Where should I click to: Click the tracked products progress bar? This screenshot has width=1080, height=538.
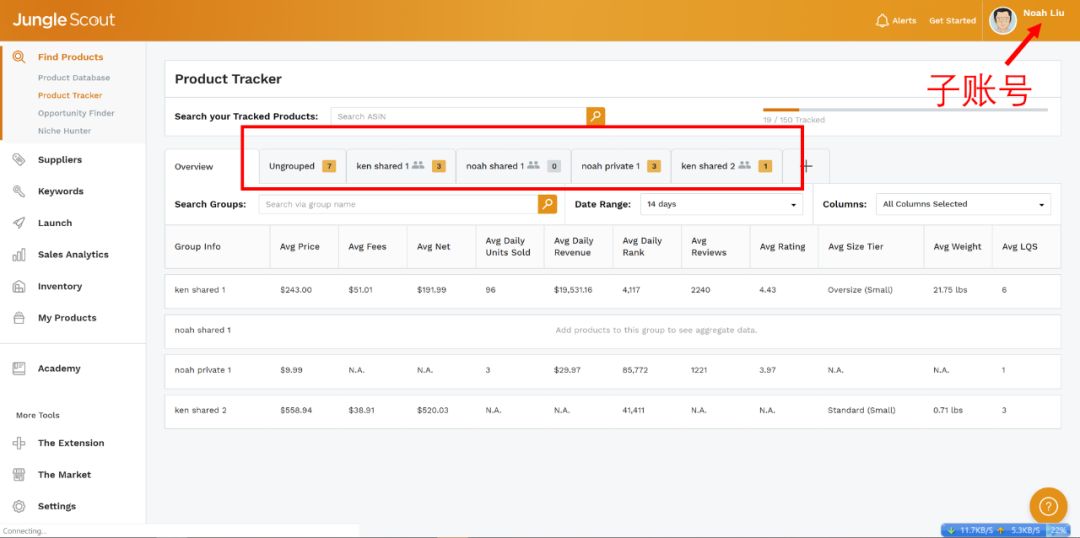[904, 110]
